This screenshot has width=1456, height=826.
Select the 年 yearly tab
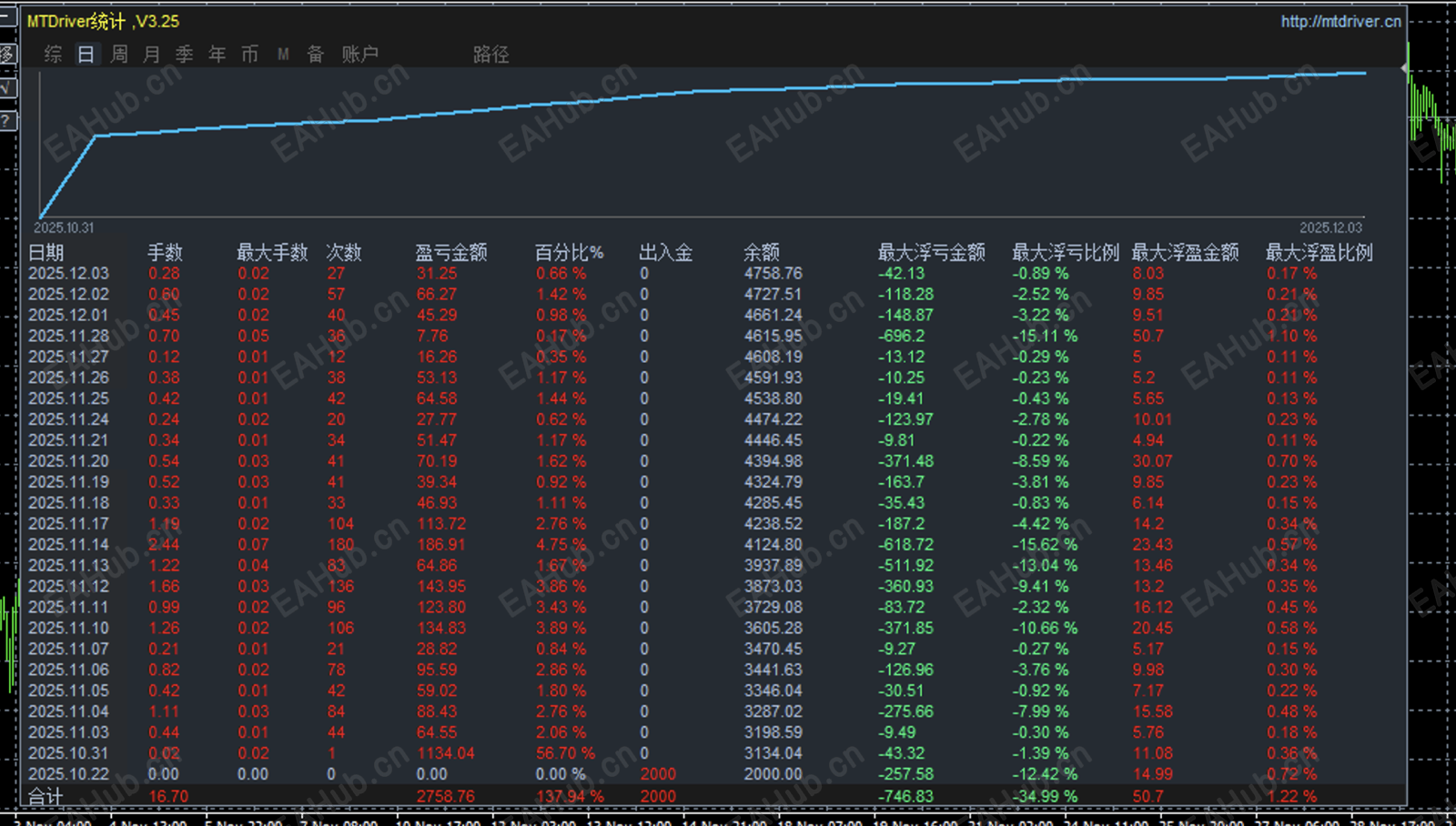click(217, 55)
